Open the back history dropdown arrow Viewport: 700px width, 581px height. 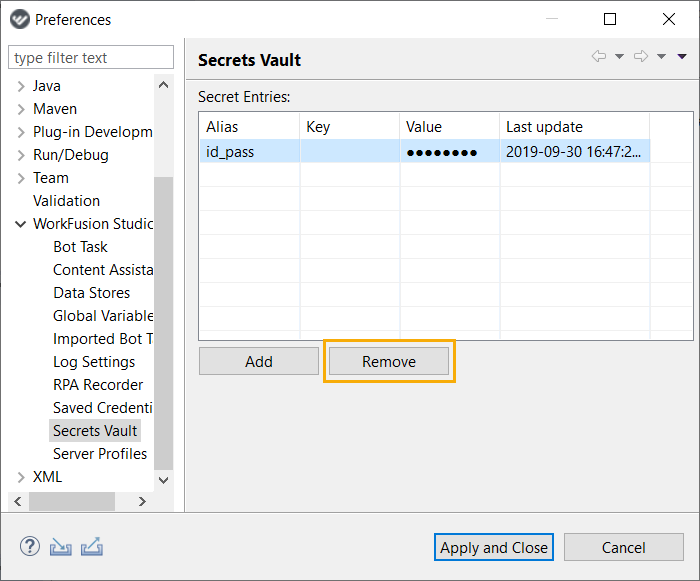point(619,56)
